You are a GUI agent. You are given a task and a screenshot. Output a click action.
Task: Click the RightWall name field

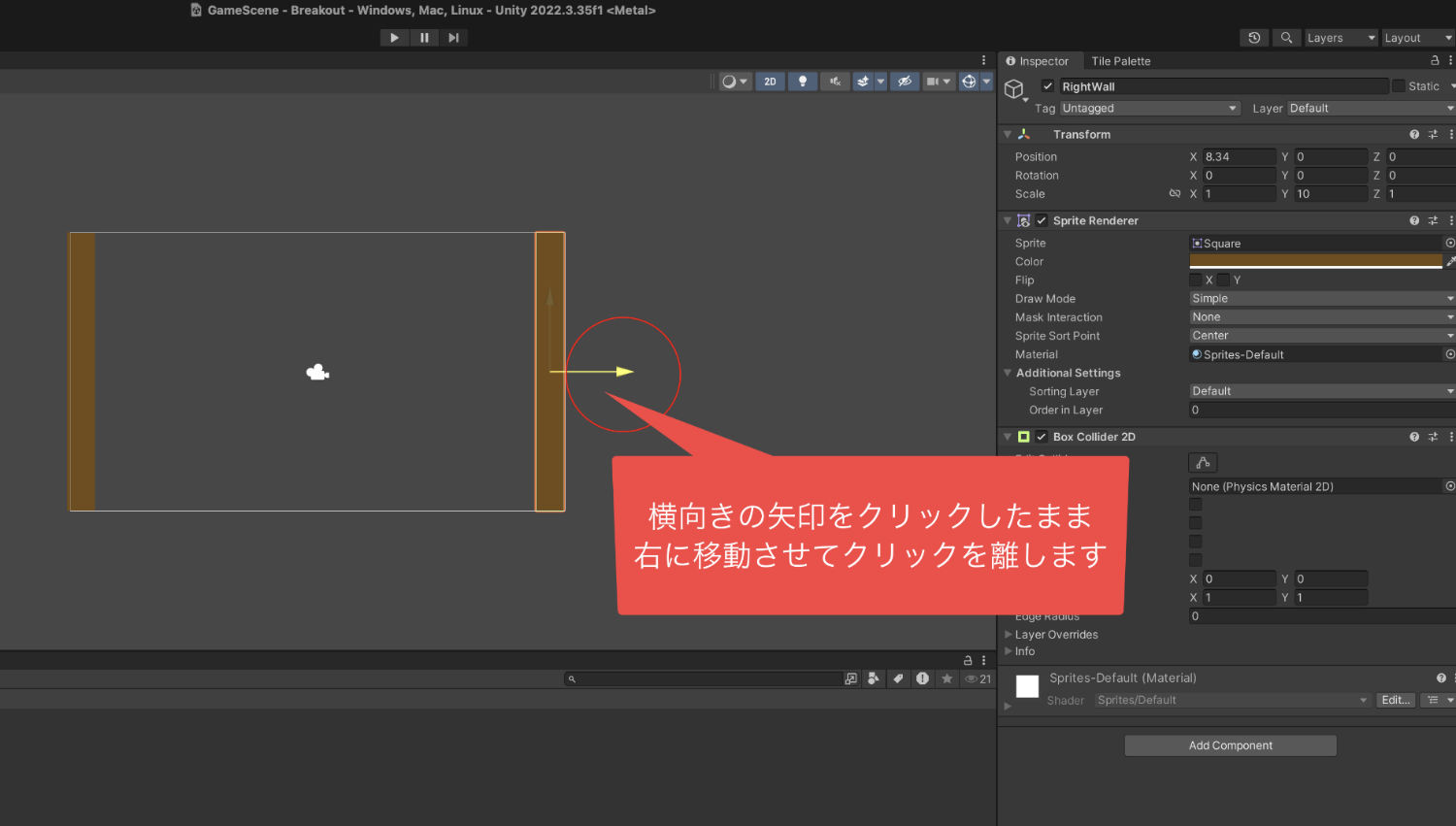click(x=1223, y=86)
